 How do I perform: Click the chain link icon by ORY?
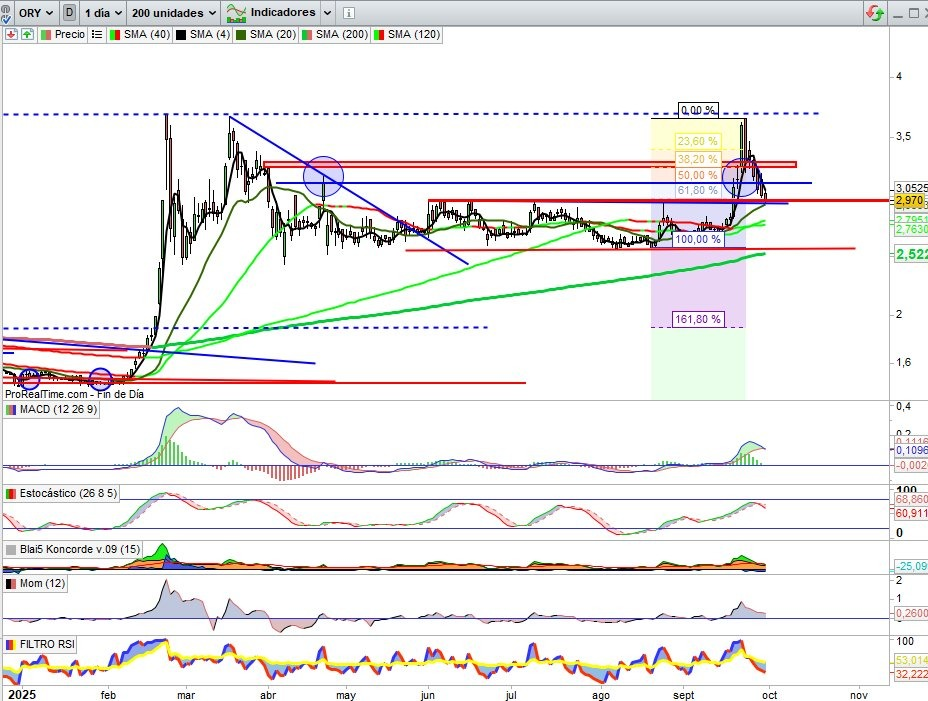click(x=9, y=13)
